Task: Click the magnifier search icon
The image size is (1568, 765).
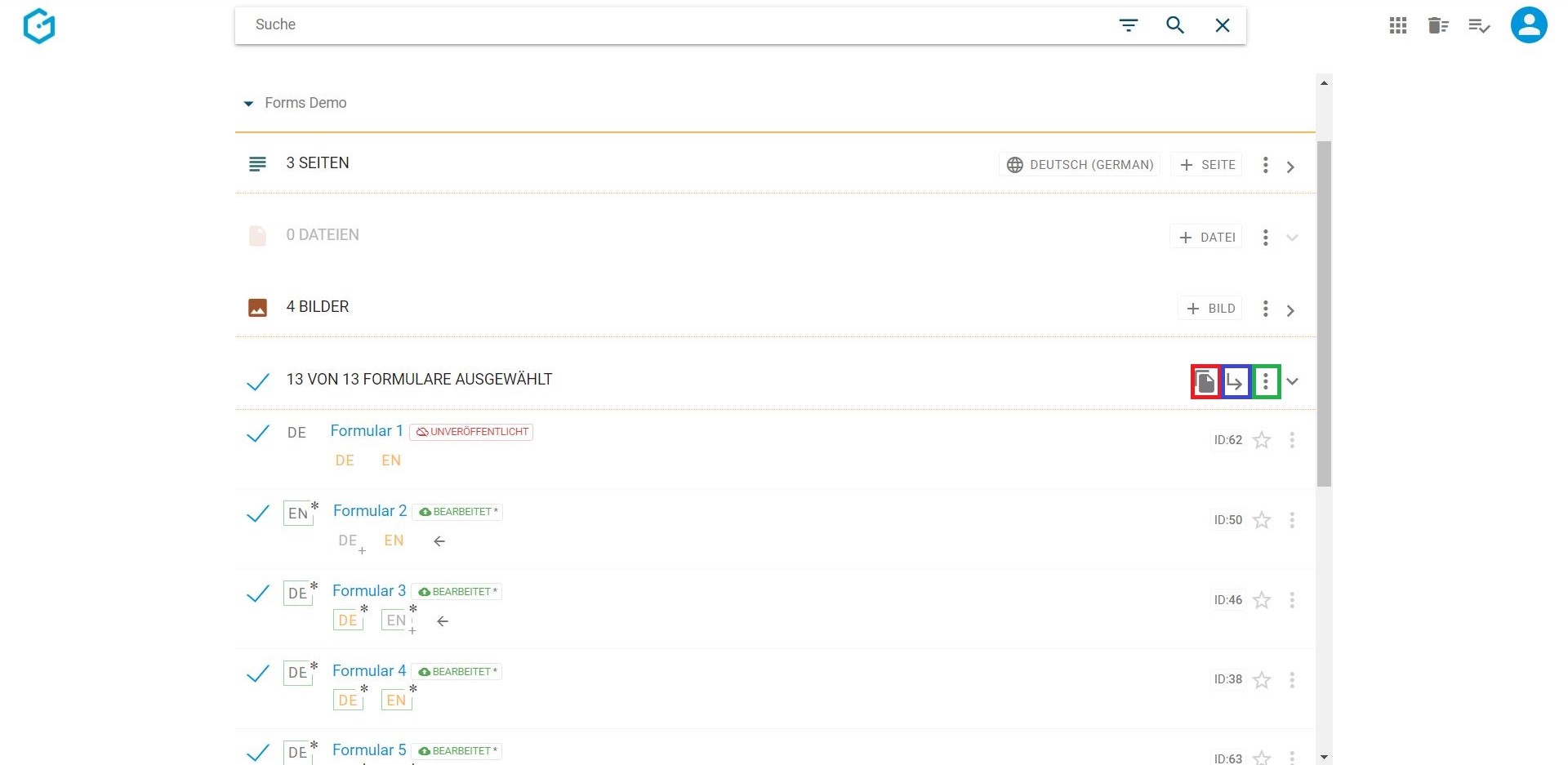Action: coord(1175,25)
